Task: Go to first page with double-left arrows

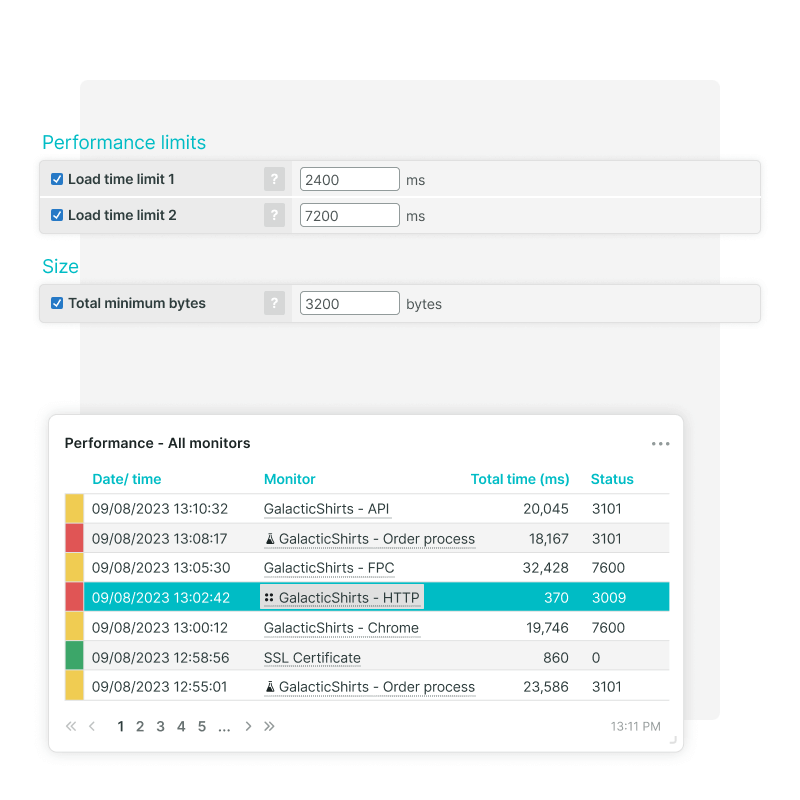Action: 71,726
